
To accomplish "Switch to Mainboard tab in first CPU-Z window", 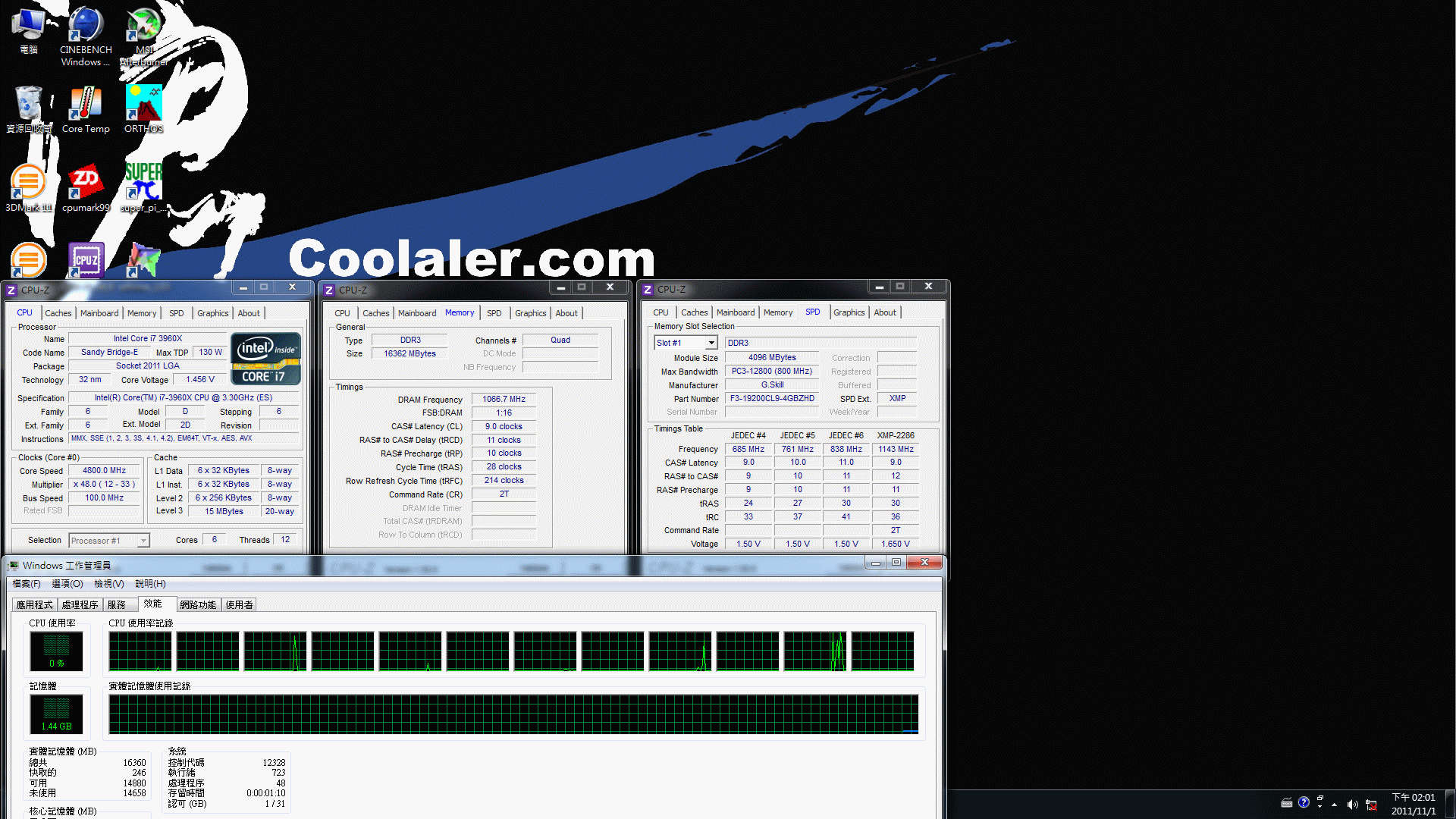I will click(99, 313).
